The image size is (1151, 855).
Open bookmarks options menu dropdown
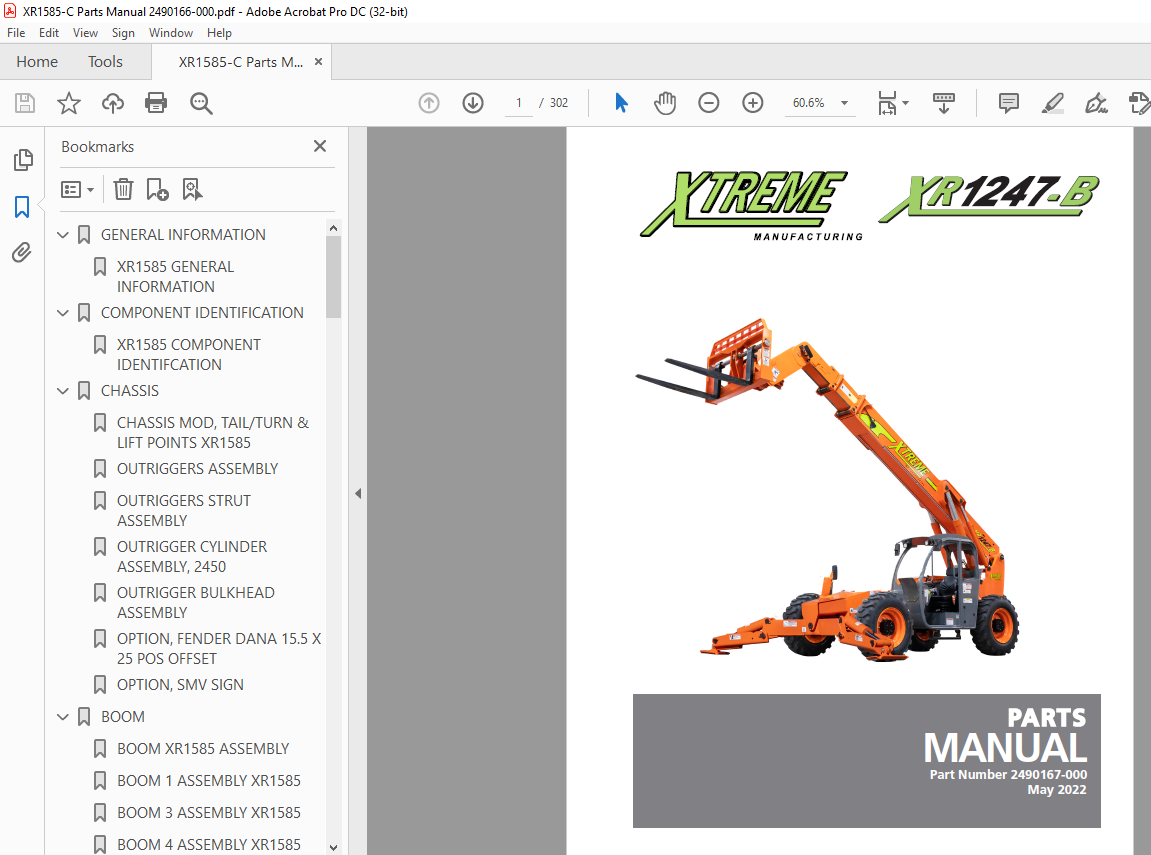click(78, 189)
